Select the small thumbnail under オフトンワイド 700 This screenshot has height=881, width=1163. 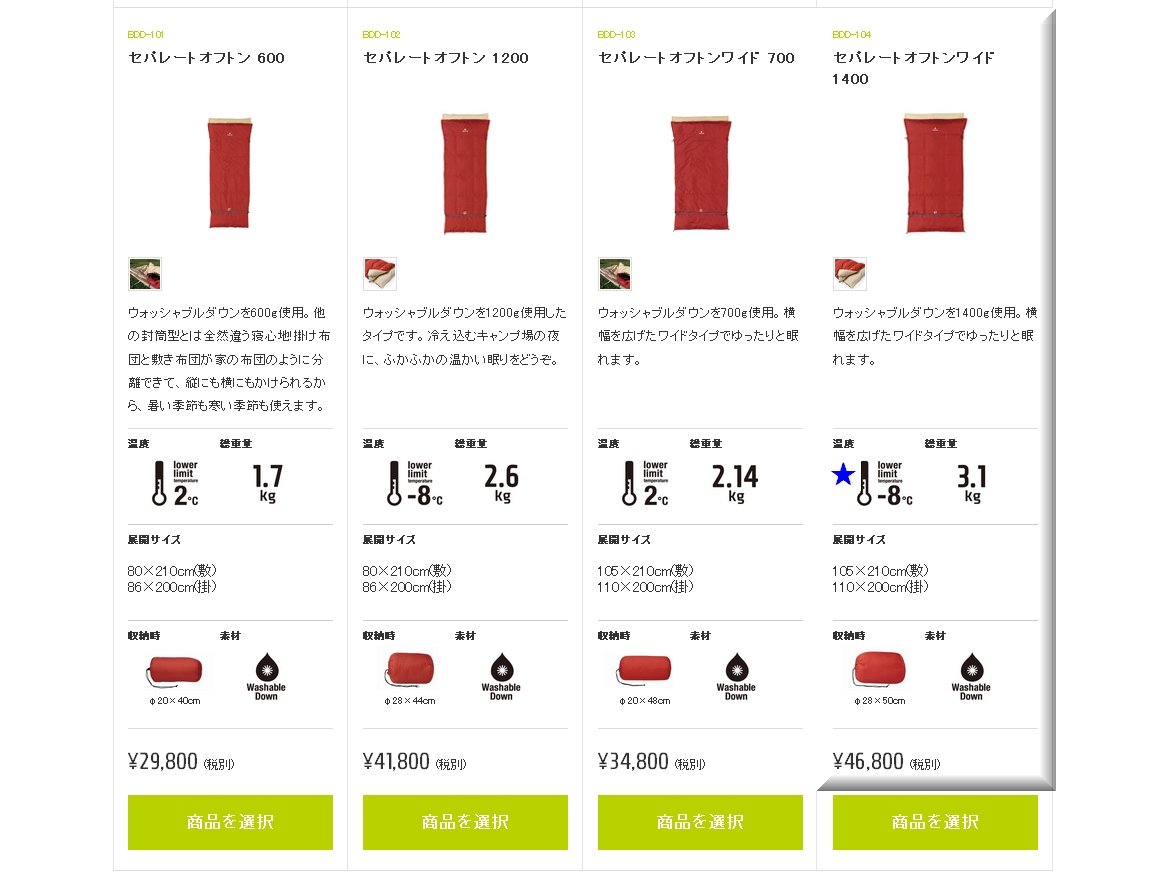(x=615, y=274)
